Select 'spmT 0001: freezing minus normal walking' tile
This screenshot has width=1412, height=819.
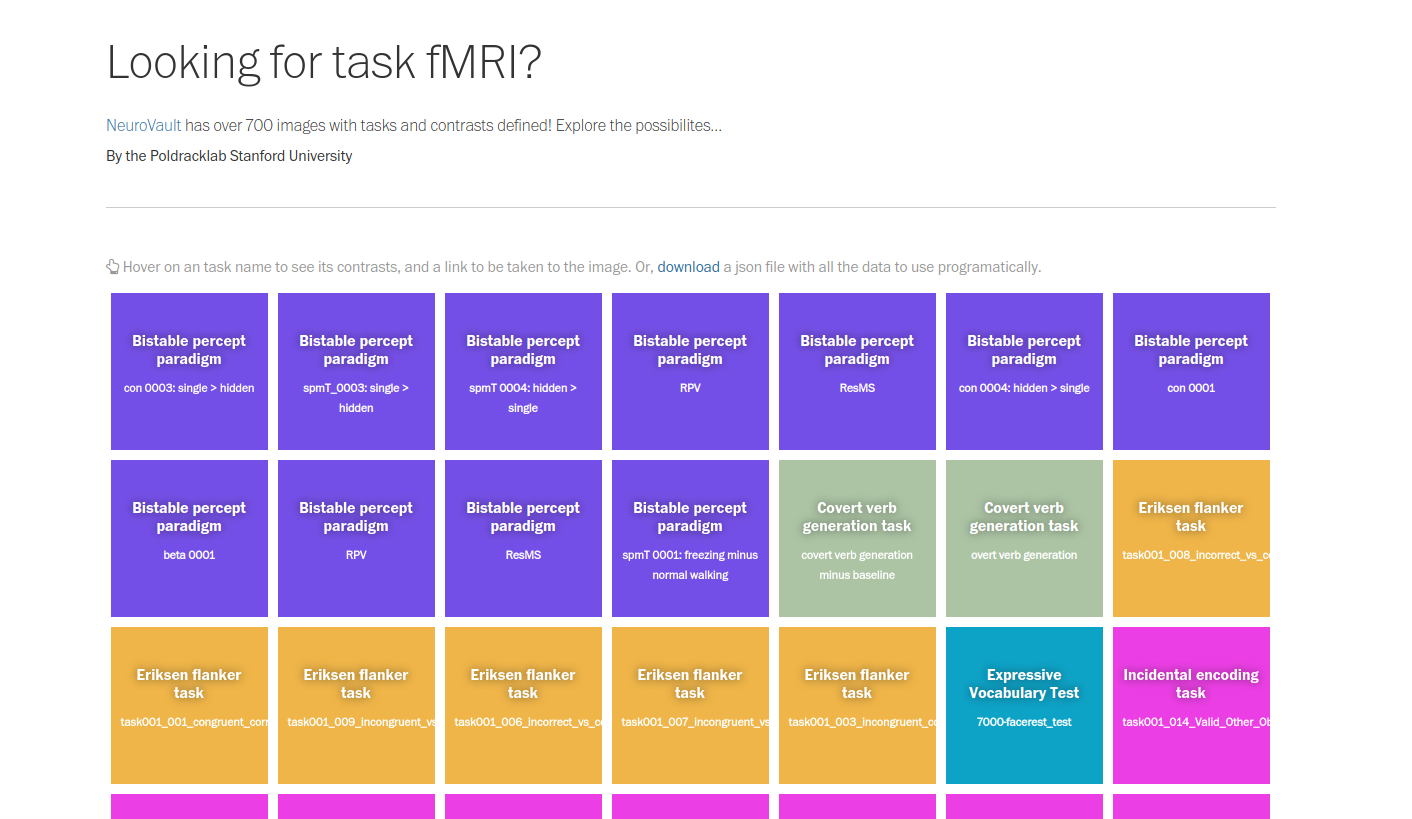tap(690, 538)
